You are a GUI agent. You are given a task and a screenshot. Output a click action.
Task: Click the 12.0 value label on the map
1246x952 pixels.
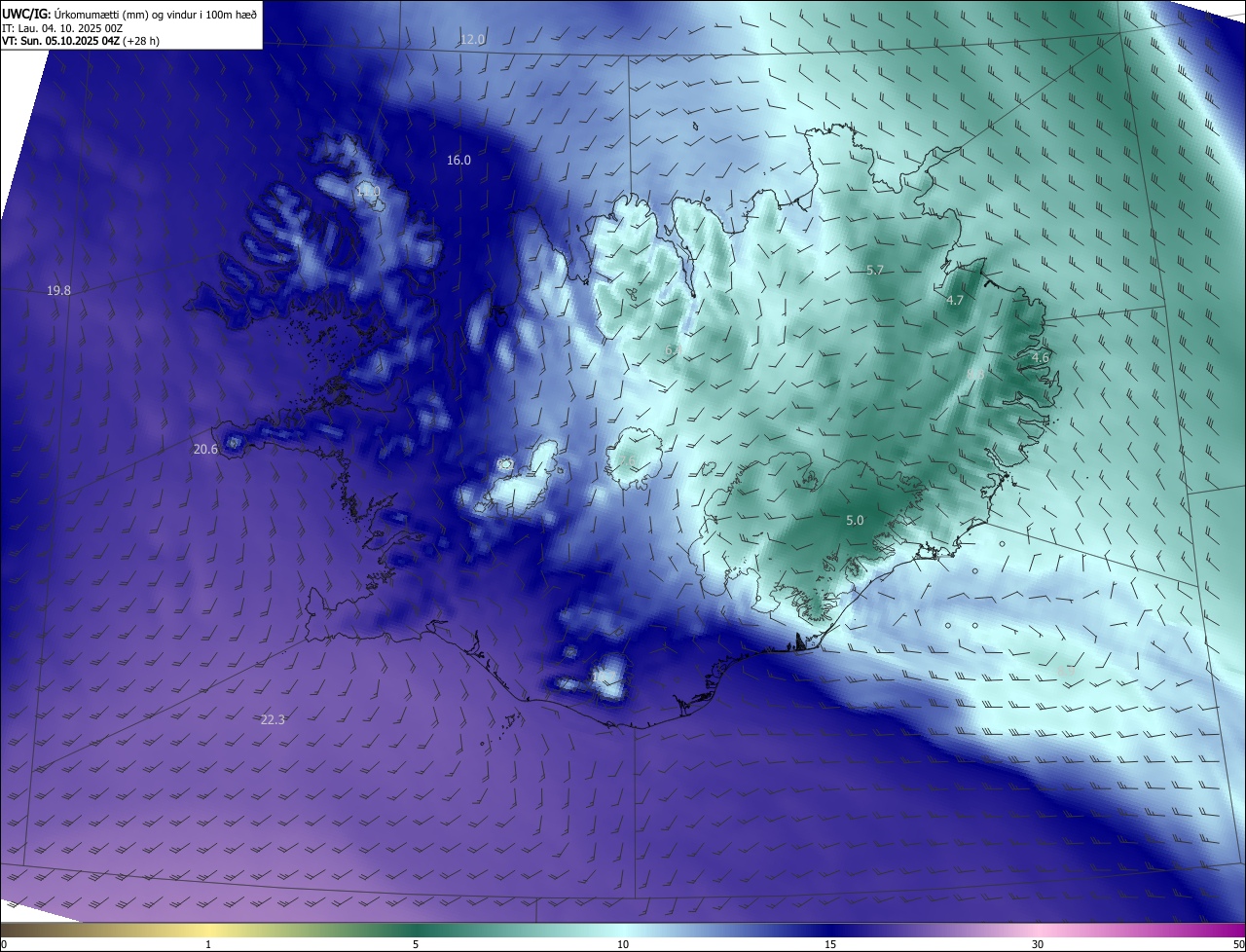(x=472, y=39)
